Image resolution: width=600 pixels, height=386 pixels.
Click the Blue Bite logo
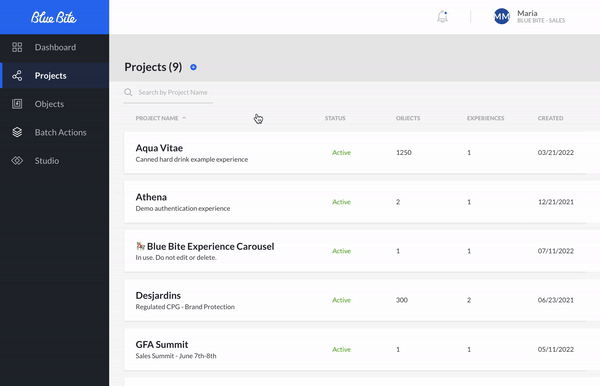click(54, 17)
